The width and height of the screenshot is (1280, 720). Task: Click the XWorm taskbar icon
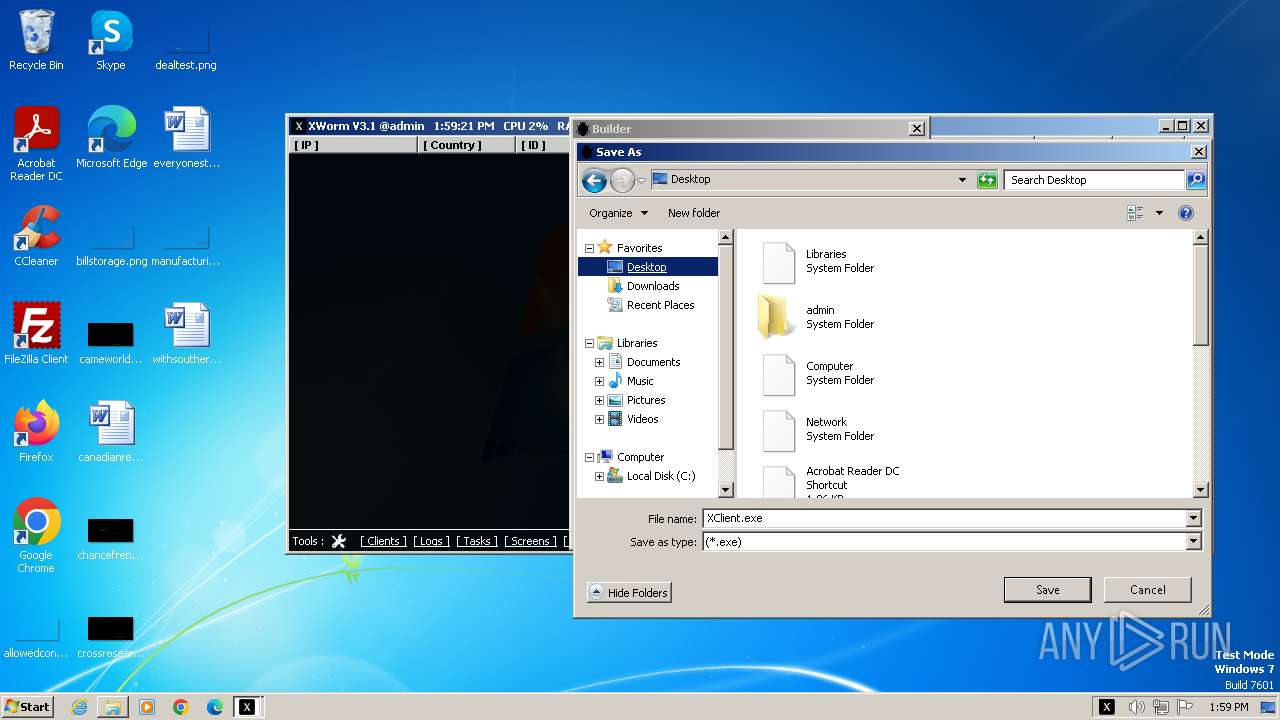click(246, 707)
